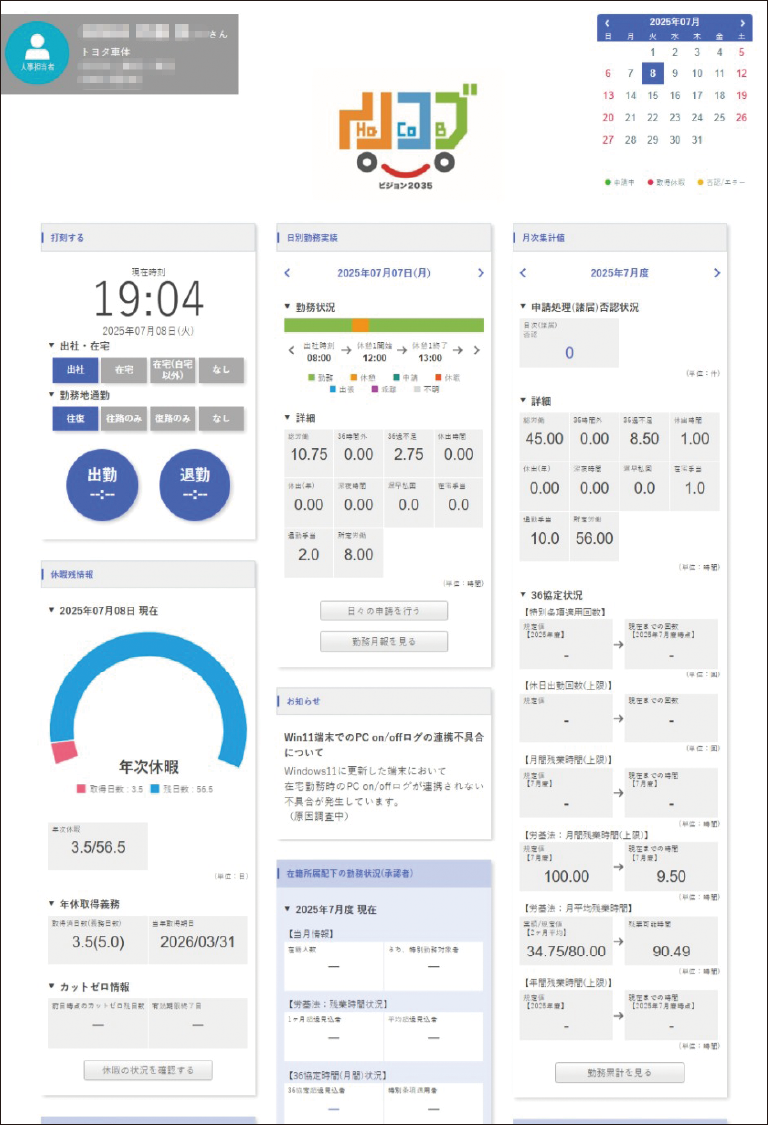The image size is (768, 1125).
Task: Click 休暇の状況を確認する button
Action: [148, 1070]
